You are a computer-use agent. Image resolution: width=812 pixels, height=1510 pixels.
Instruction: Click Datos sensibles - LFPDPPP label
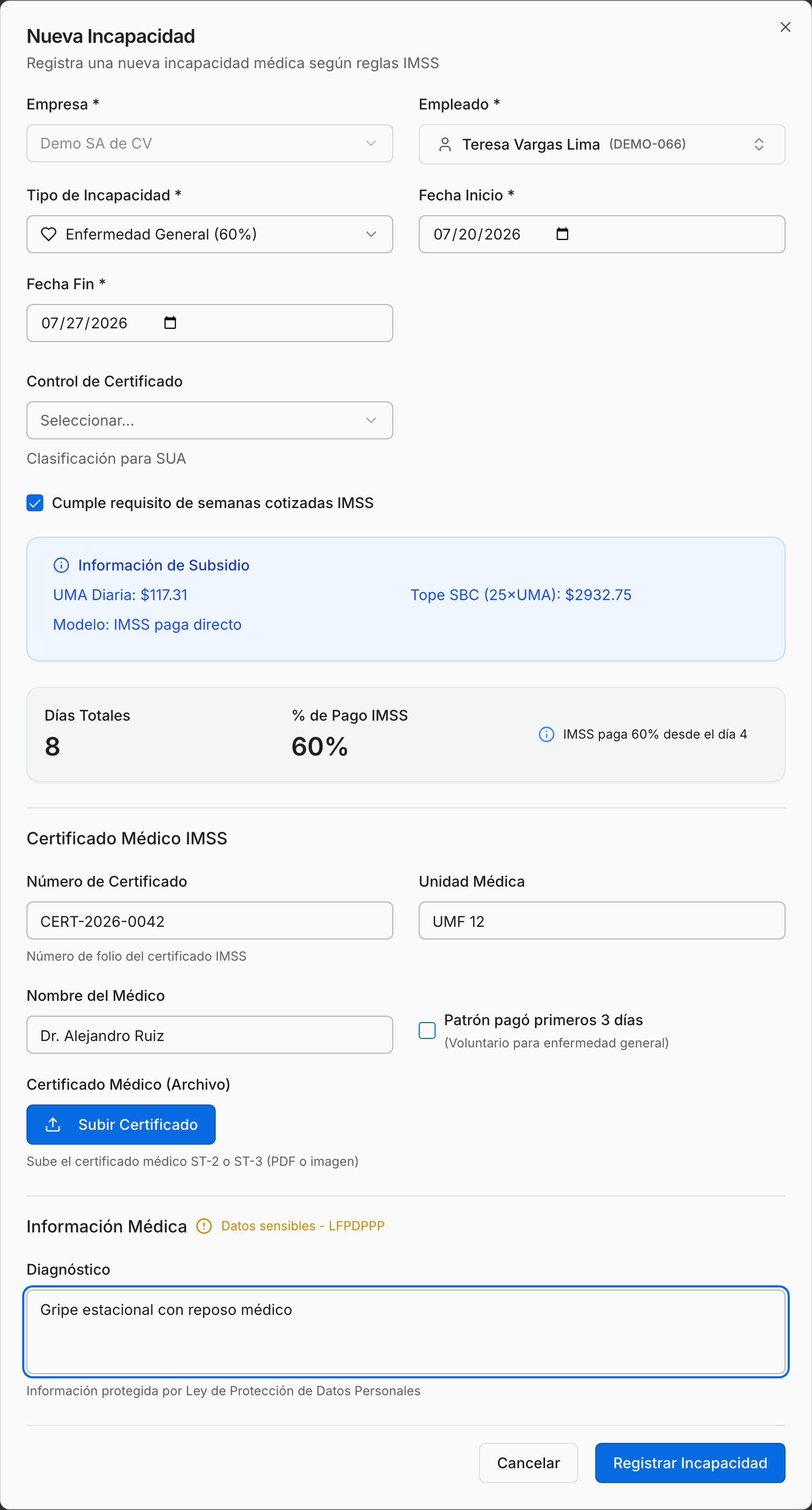302,1226
